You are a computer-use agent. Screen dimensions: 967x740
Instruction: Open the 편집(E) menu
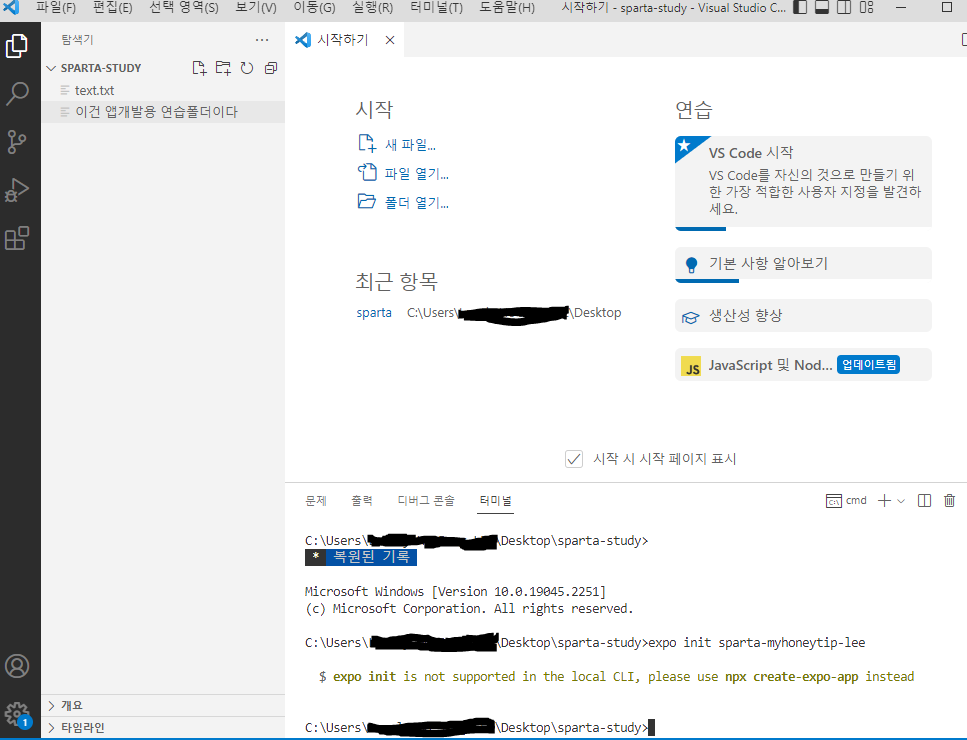pos(112,7)
